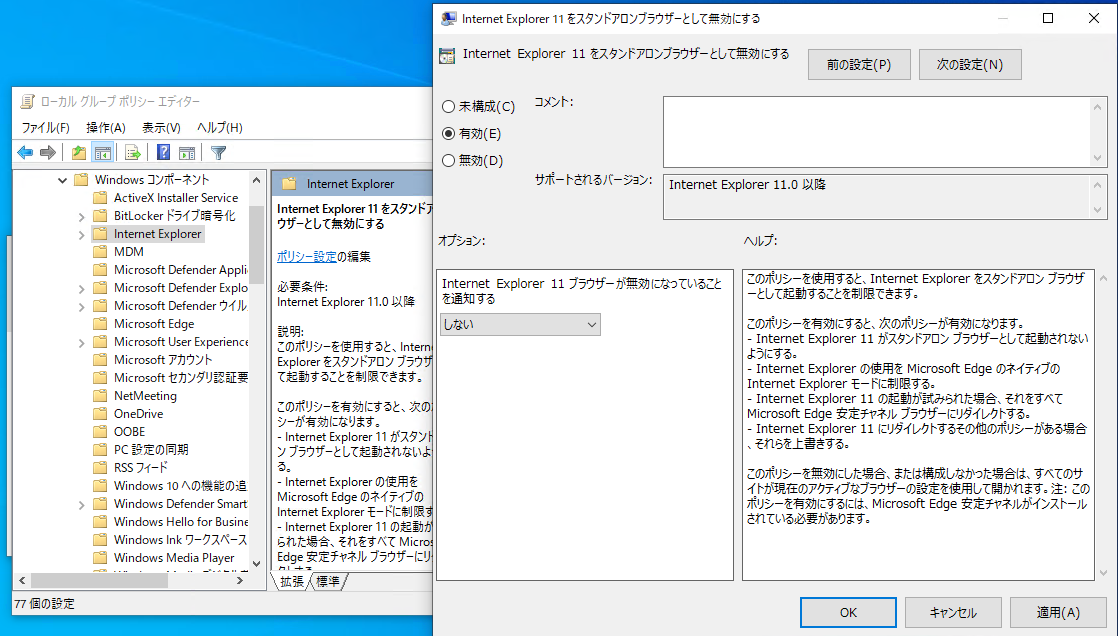
Task: Expand the Microsoft Defender Explo node
Action: click(81, 288)
